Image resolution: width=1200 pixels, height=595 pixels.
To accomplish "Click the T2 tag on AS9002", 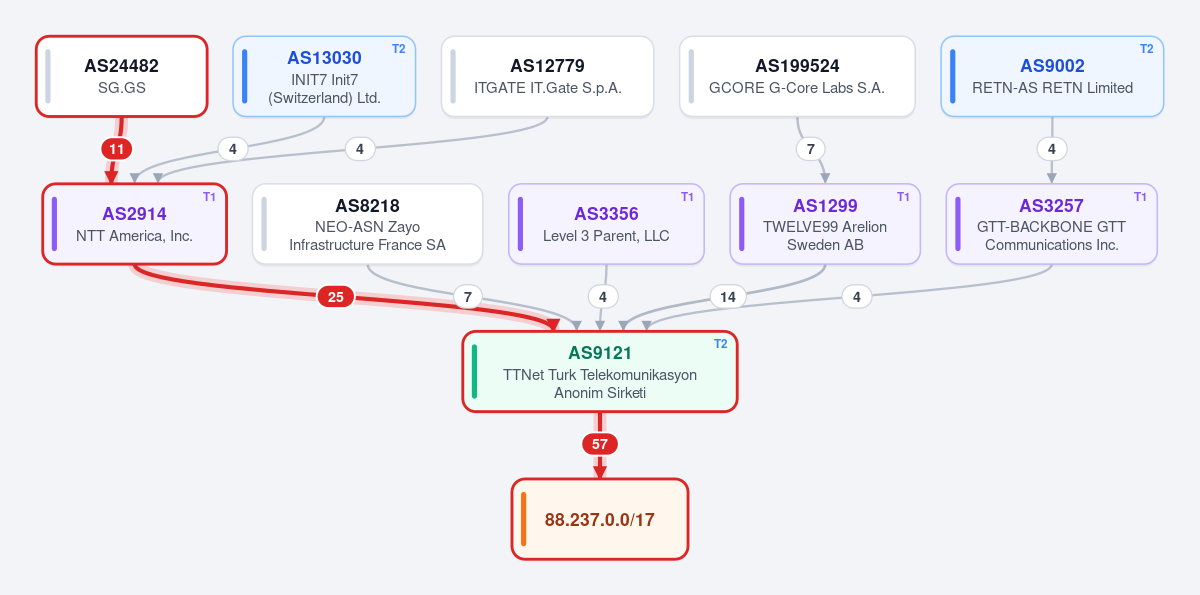I will 1146,49.
